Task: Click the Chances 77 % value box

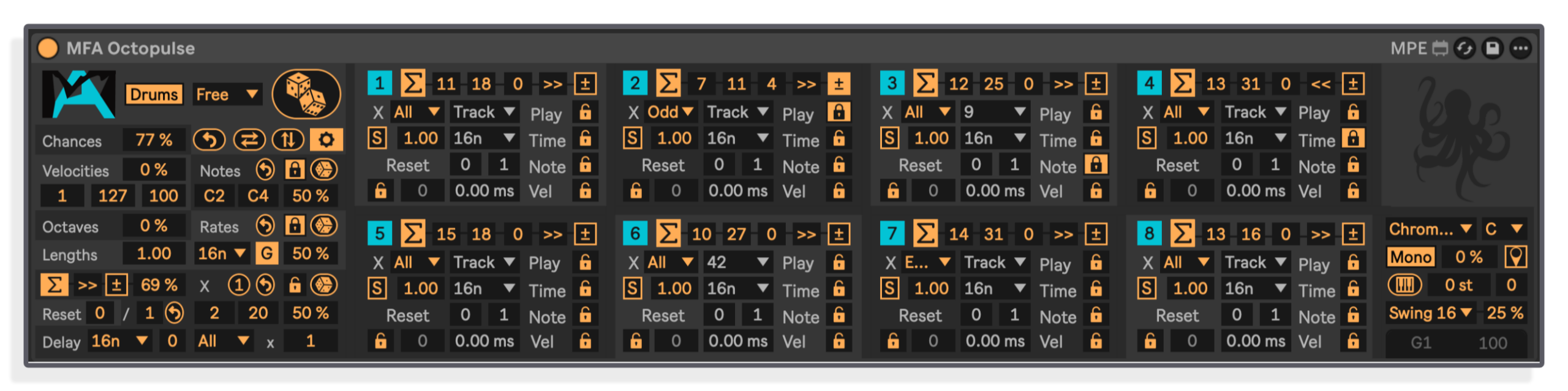Action: click(x=154, y=140)
